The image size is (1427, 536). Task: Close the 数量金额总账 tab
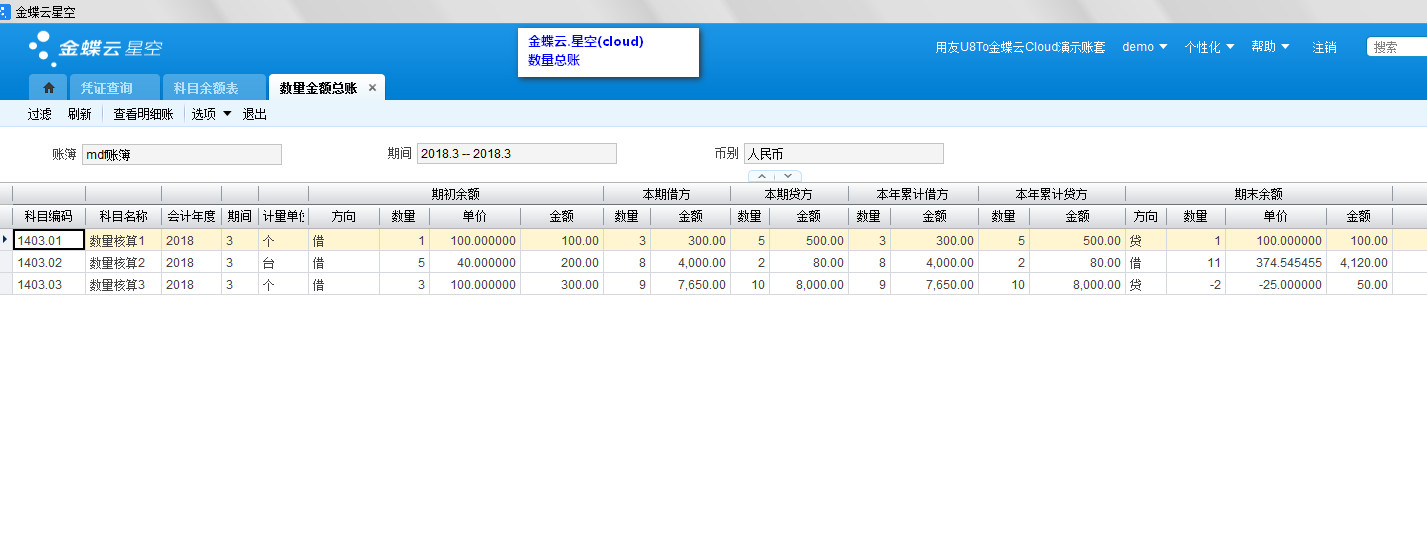point(372,88)
